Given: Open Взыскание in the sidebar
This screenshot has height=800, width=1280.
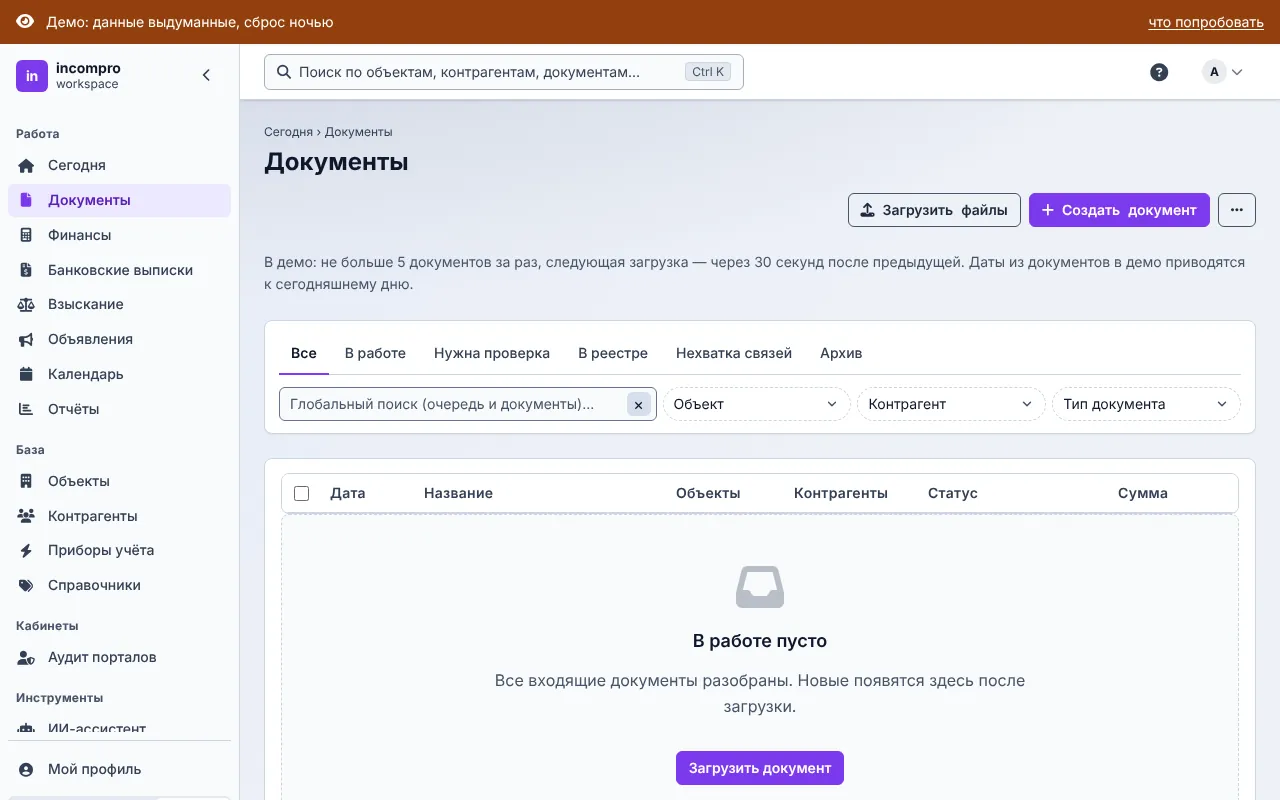Looking at the screenshot, I should (x=119, y=304).
